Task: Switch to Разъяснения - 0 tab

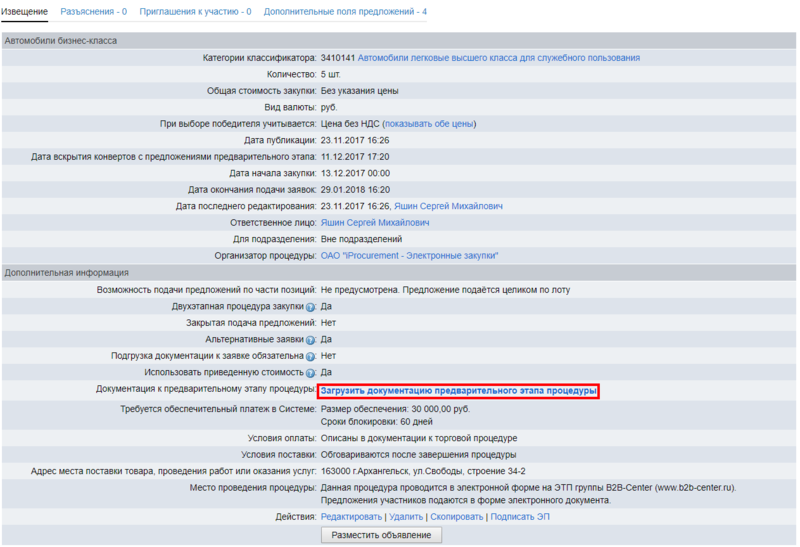Action: (x=93, y=12)
